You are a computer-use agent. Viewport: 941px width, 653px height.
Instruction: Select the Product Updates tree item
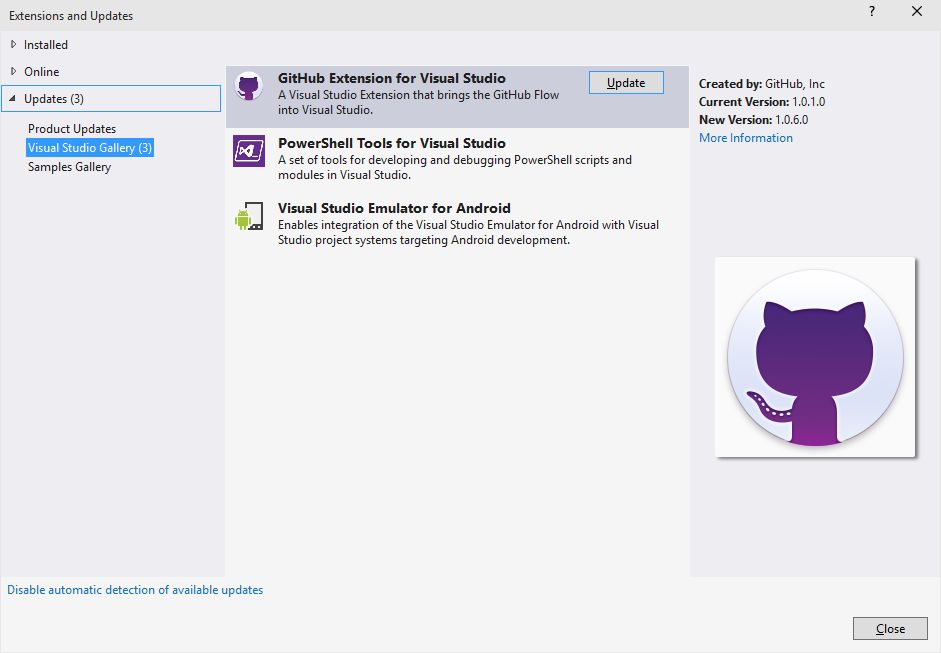(72, 129)
